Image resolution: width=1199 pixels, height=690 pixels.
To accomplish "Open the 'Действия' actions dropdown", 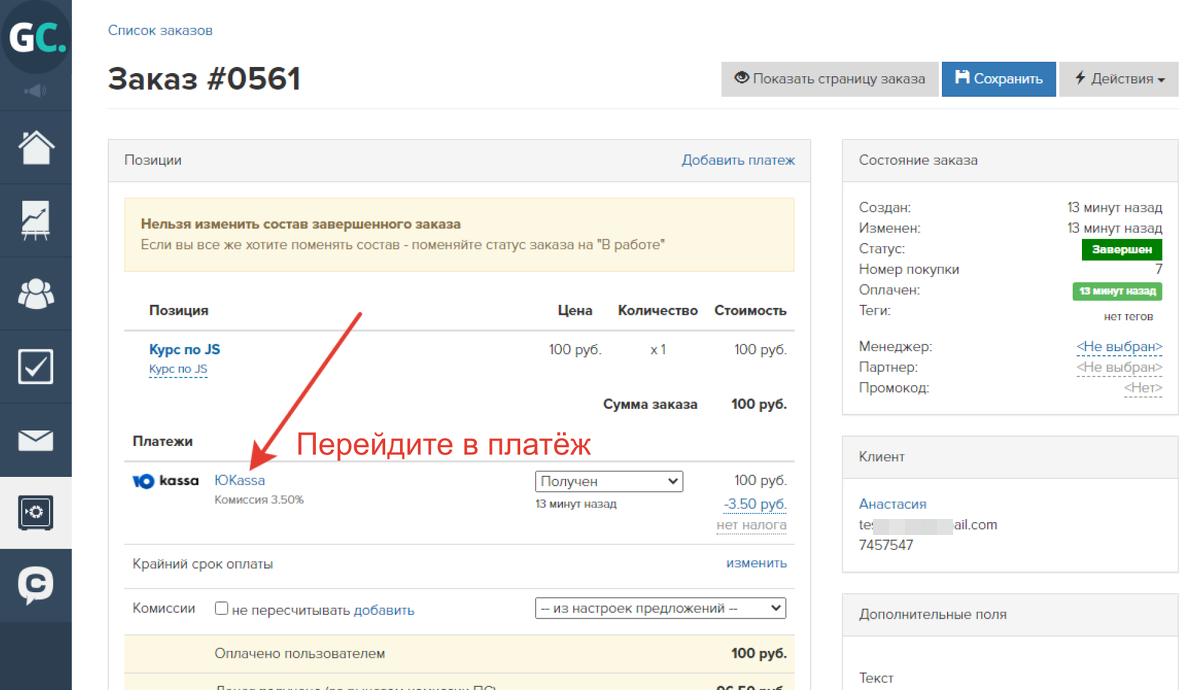I will pos(1119,79).
